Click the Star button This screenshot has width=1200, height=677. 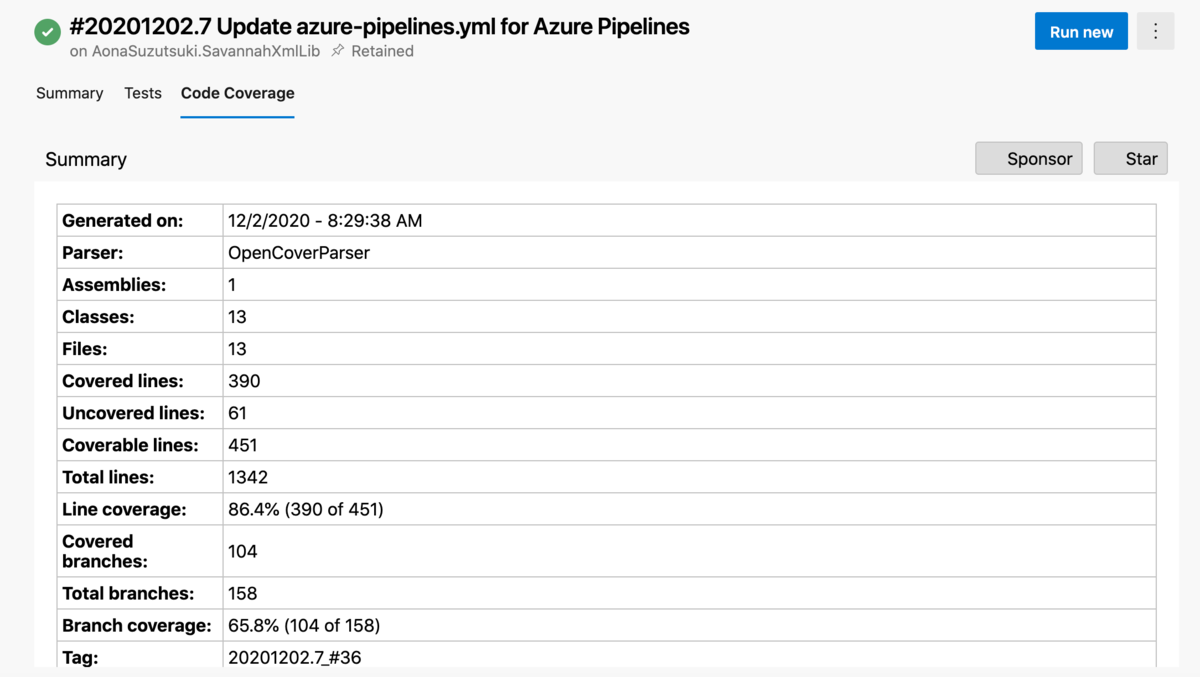point(1131,158)
